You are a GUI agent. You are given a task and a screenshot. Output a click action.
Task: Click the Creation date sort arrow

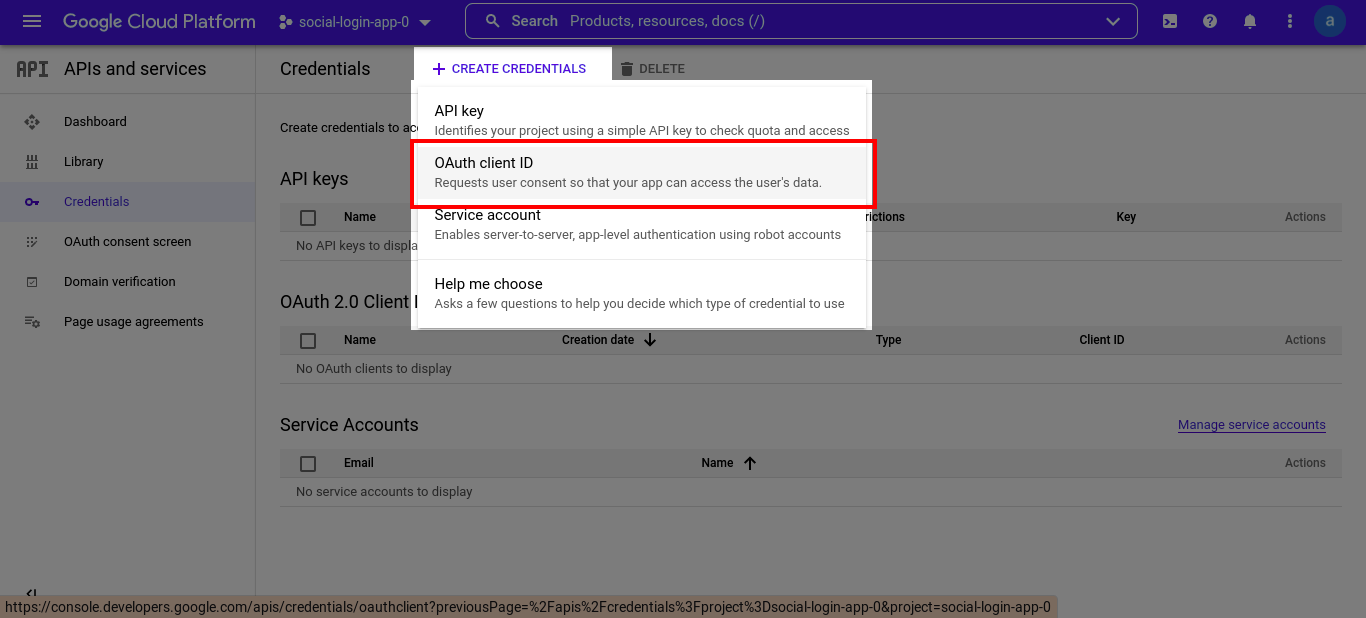point(650,340)
